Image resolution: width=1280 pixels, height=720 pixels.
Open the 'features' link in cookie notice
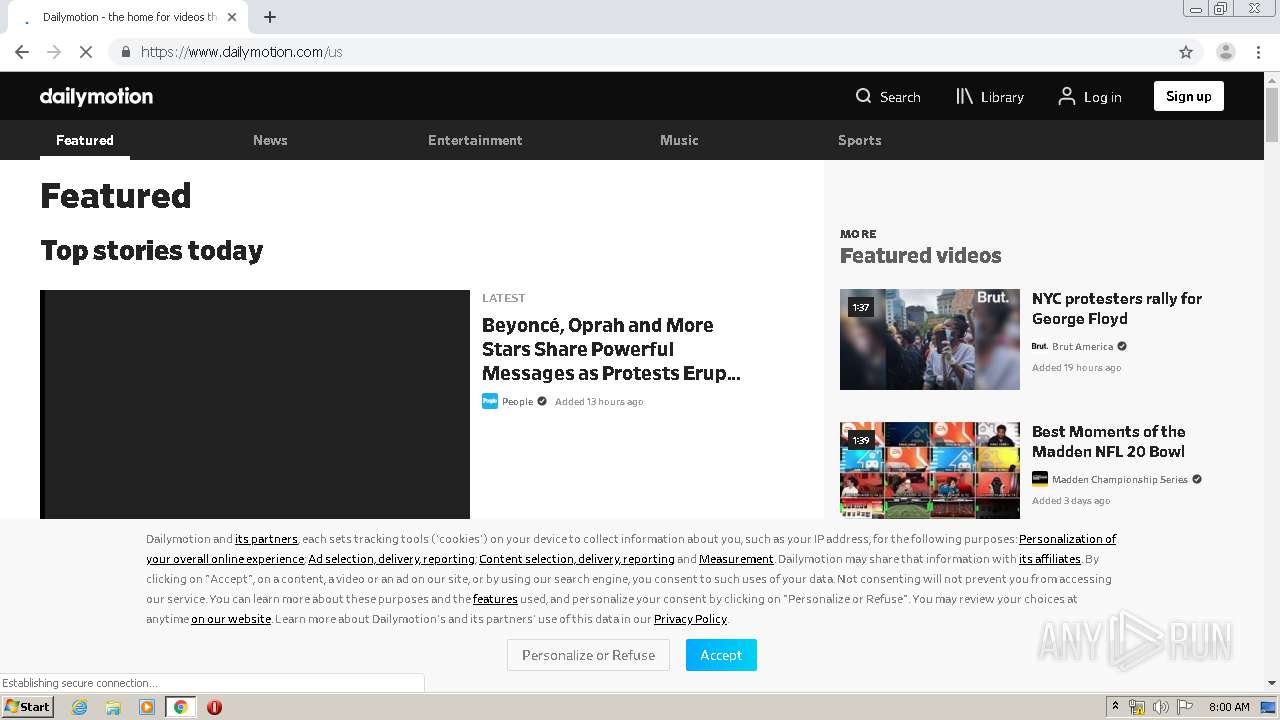495,599
